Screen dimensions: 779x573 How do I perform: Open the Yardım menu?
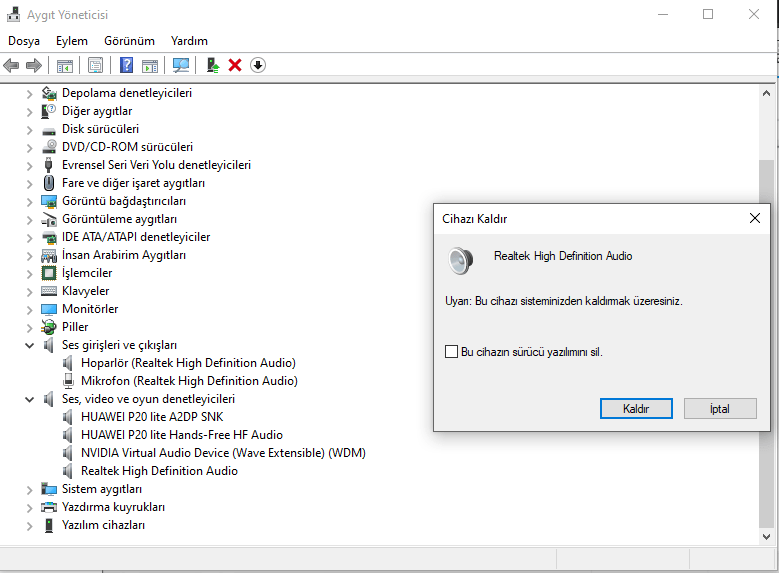[x=189, y=41]
